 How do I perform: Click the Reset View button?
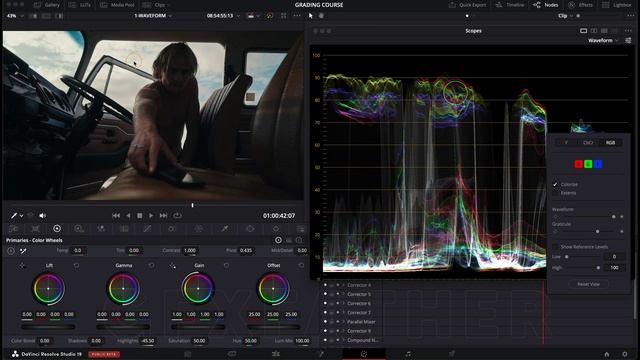coord(588,284)
